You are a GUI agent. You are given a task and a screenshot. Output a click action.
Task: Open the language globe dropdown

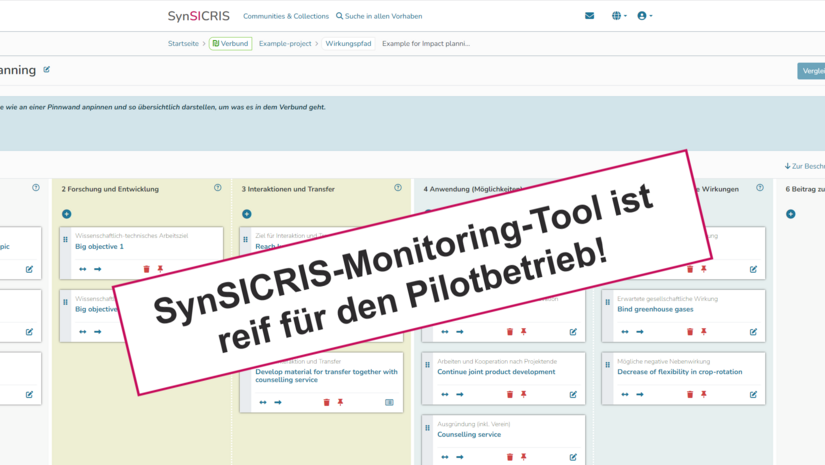(x=619, y=16)
